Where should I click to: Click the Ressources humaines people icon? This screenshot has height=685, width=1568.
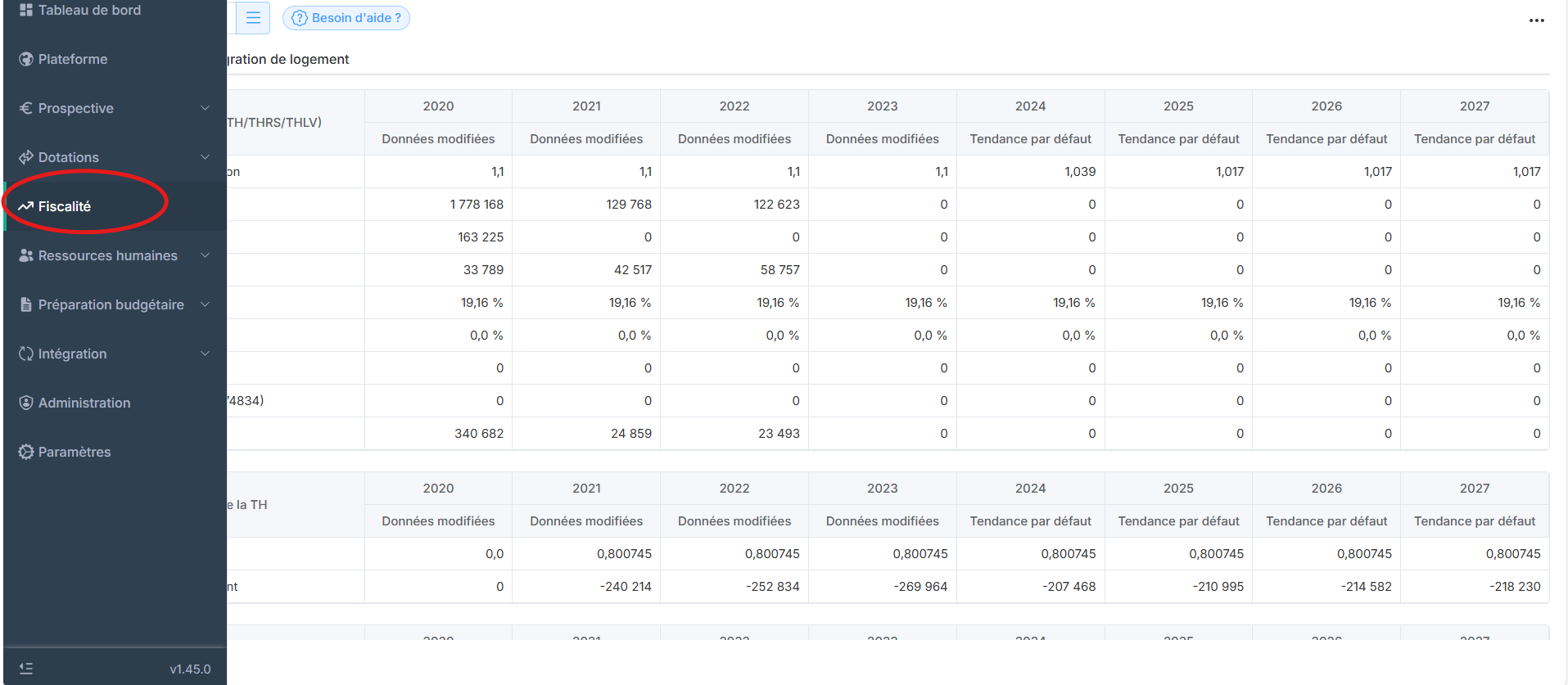coord(25,255)
